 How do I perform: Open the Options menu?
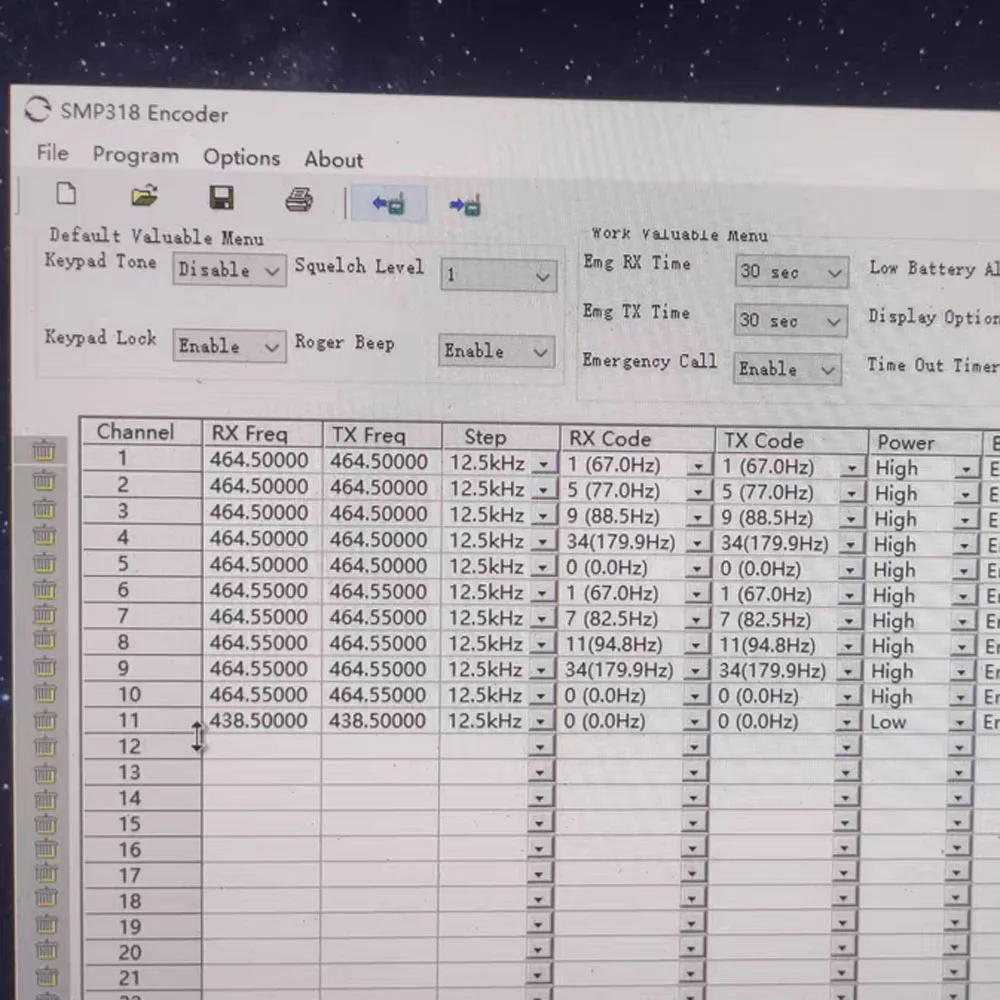point(241,158)
